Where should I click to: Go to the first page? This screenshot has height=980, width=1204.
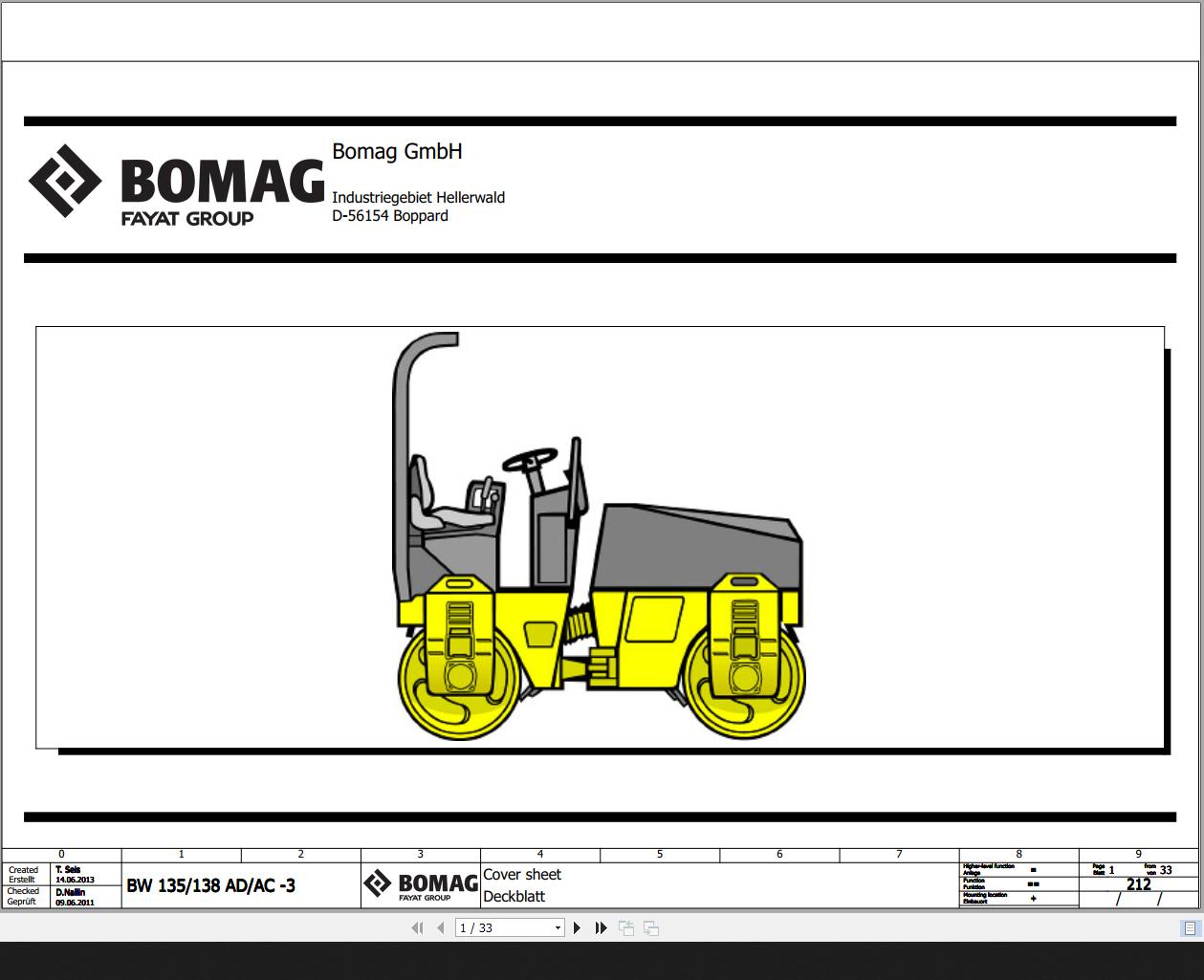click(417, 927)
